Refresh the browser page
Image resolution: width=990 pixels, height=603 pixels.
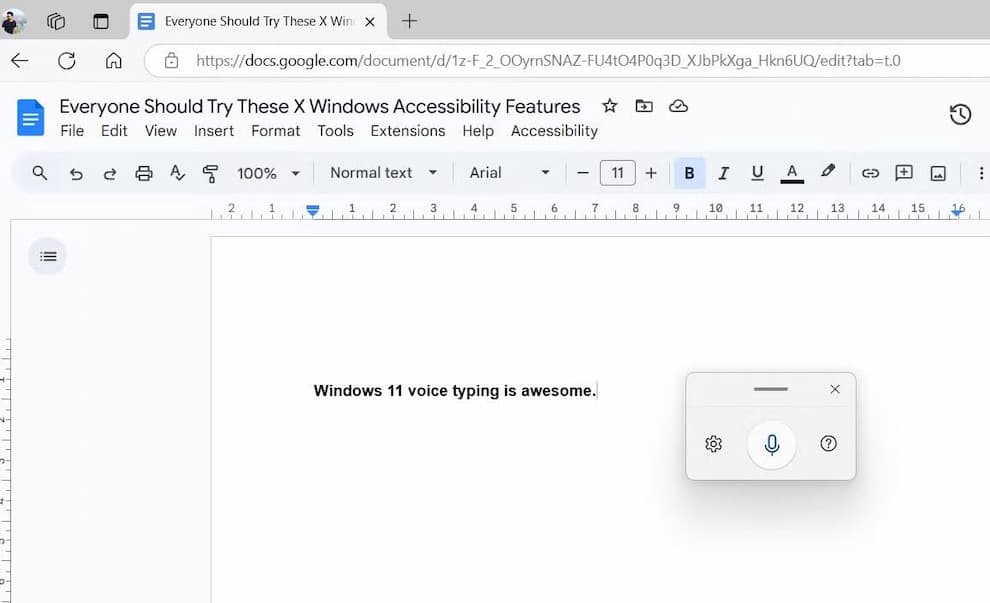[x=67, y=61]
